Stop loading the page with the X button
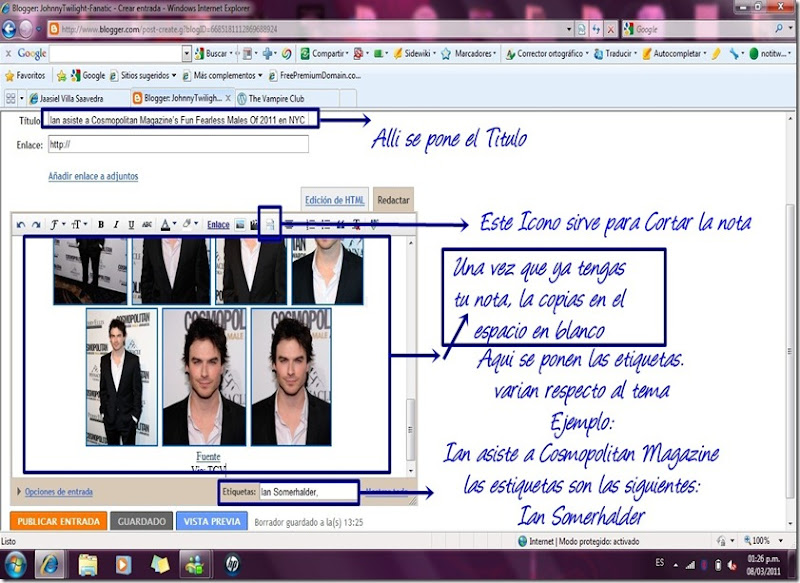Viewport: 800px width, 583px height. coord(610,30)
